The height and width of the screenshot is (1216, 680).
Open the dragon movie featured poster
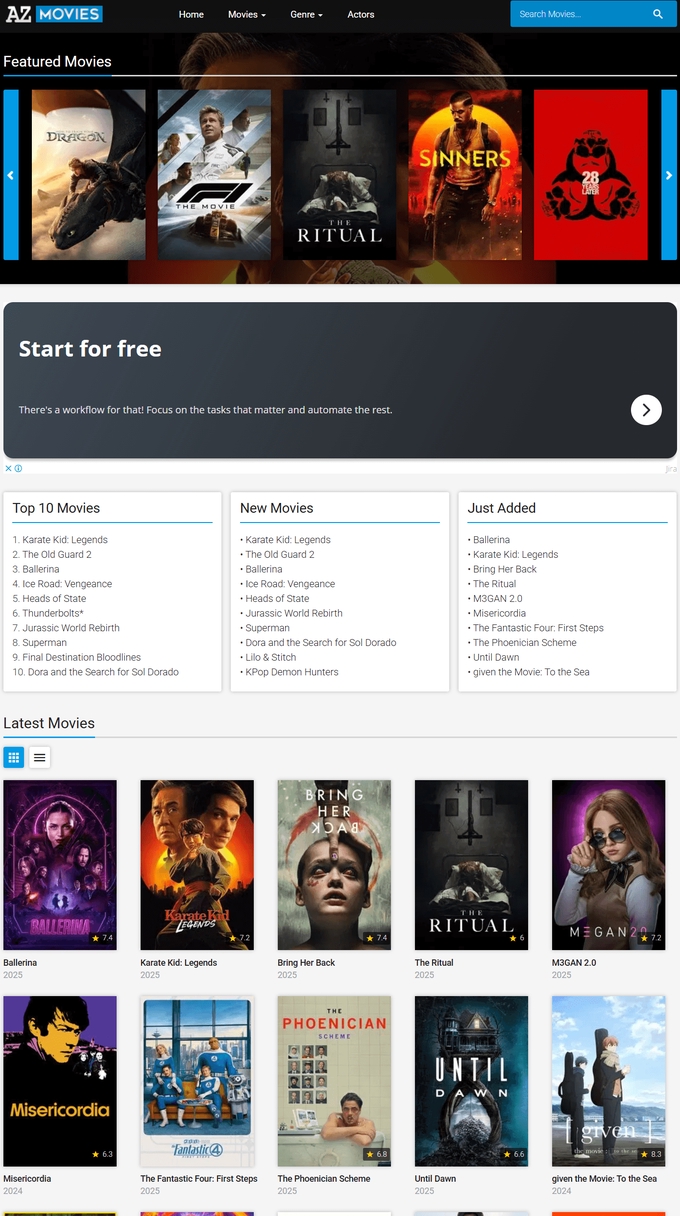click(89, 175)
